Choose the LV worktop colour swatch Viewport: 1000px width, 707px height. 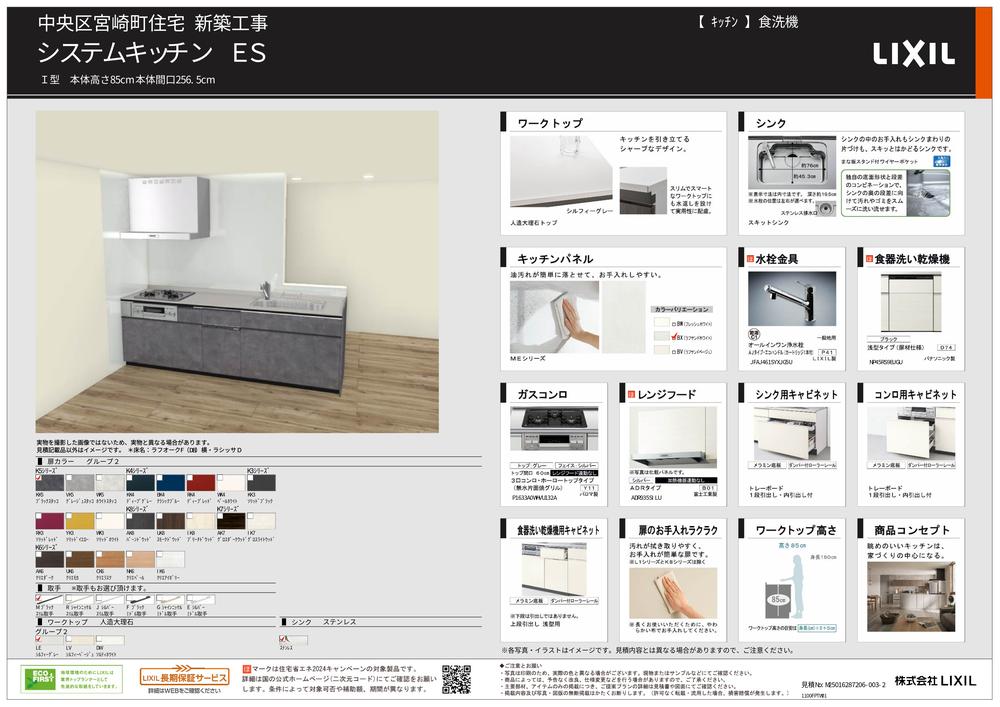pos(80,639)
